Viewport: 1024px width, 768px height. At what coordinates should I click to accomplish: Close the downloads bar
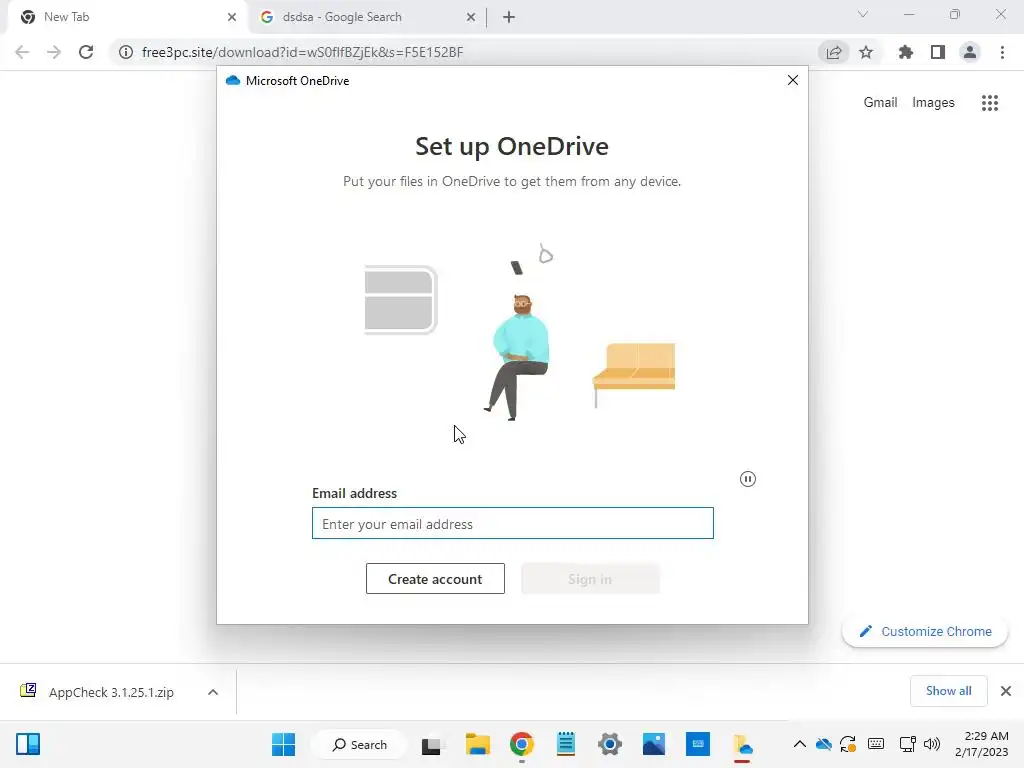tap(1006, 691)
